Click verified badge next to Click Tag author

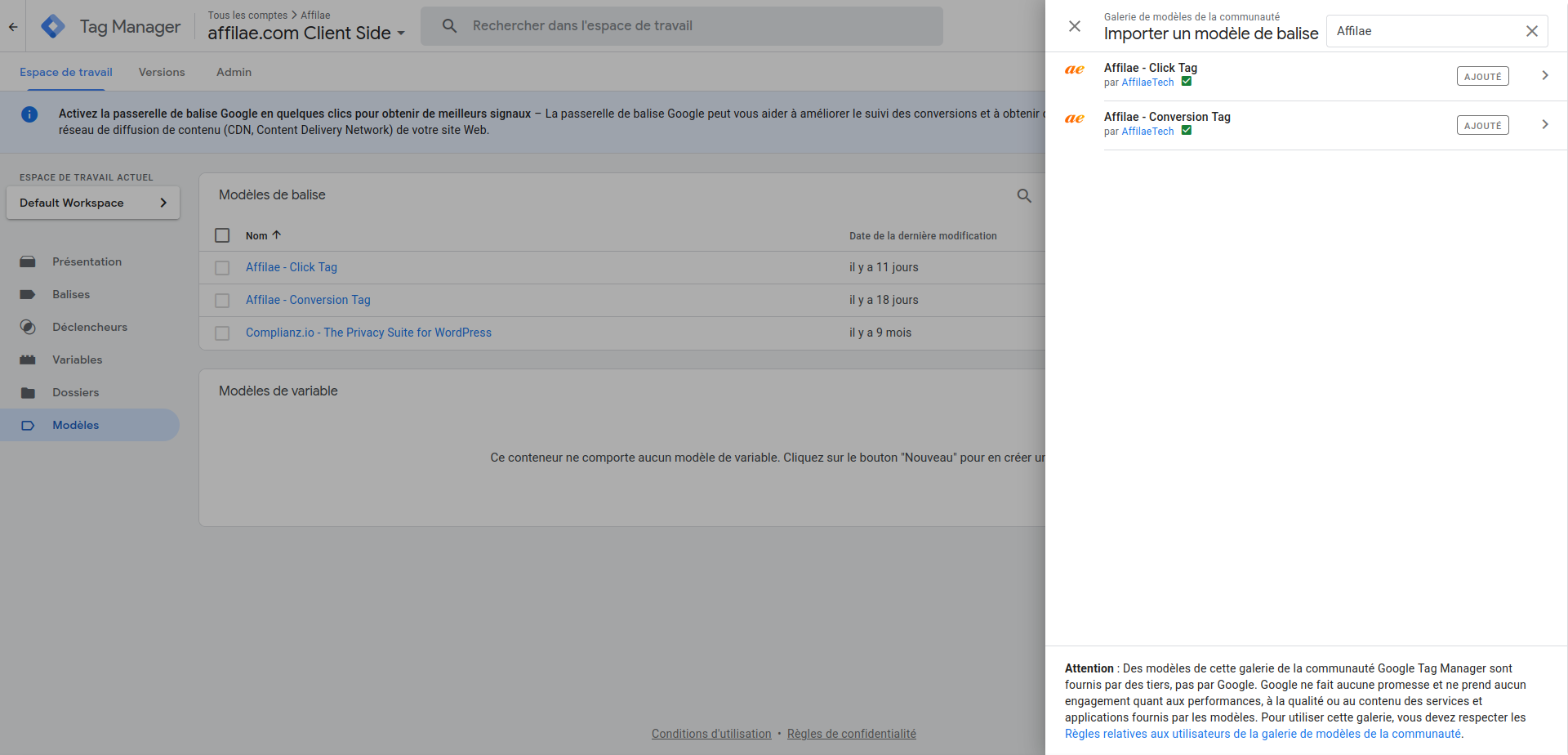(1187, 82)
